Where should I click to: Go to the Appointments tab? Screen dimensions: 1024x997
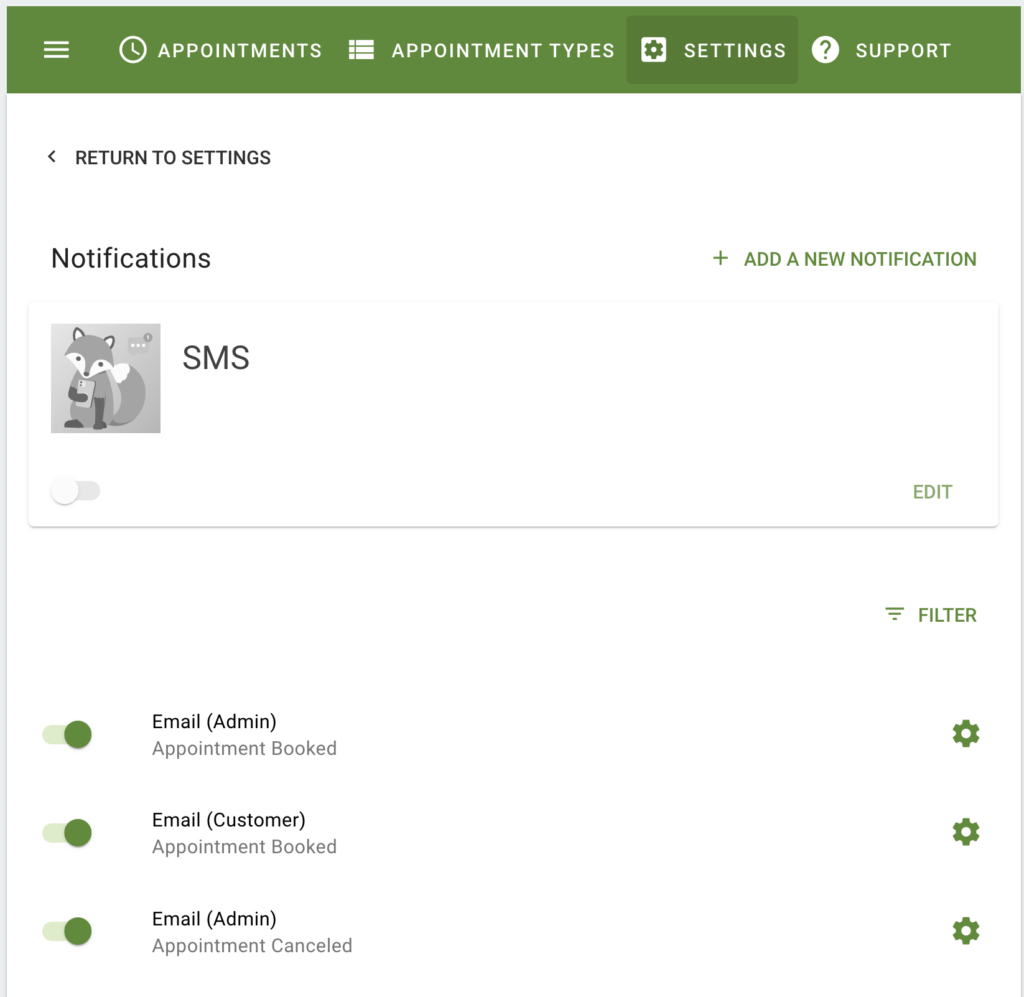(x=220, y=50)
